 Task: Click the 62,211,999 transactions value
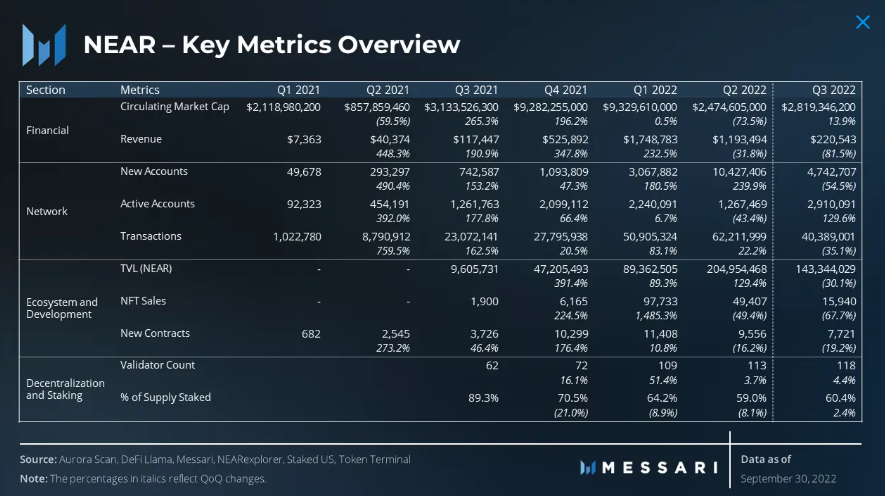coord(739,237)
